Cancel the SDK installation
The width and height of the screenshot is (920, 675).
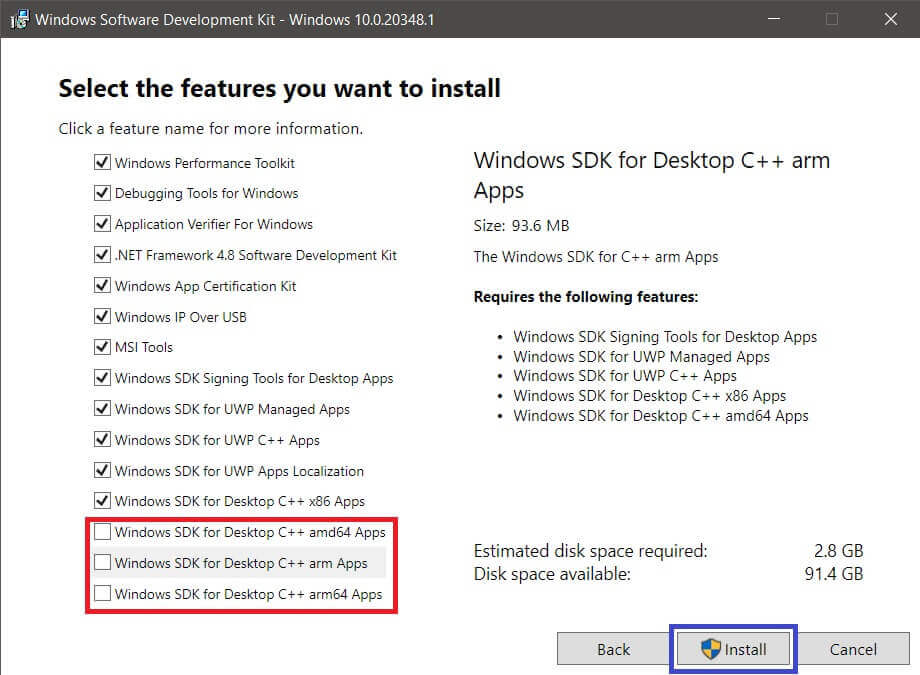click(853, 648)
